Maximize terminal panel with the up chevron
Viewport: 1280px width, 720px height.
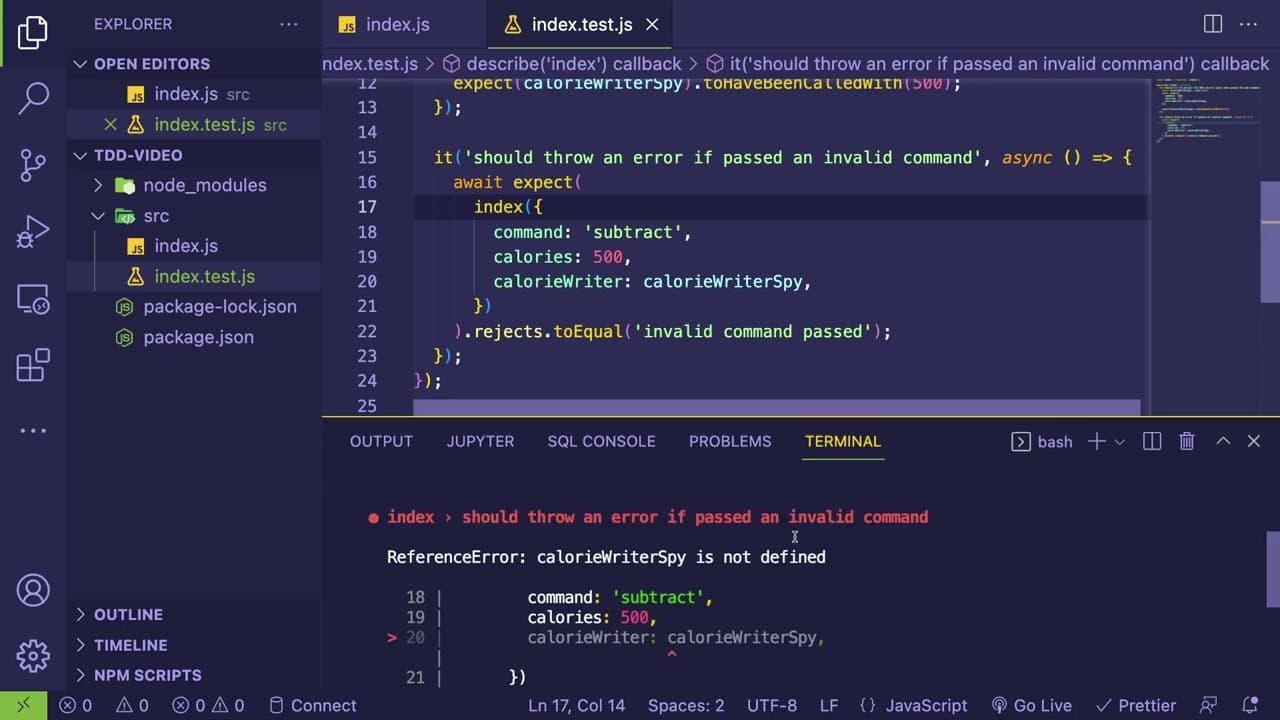1222,441
